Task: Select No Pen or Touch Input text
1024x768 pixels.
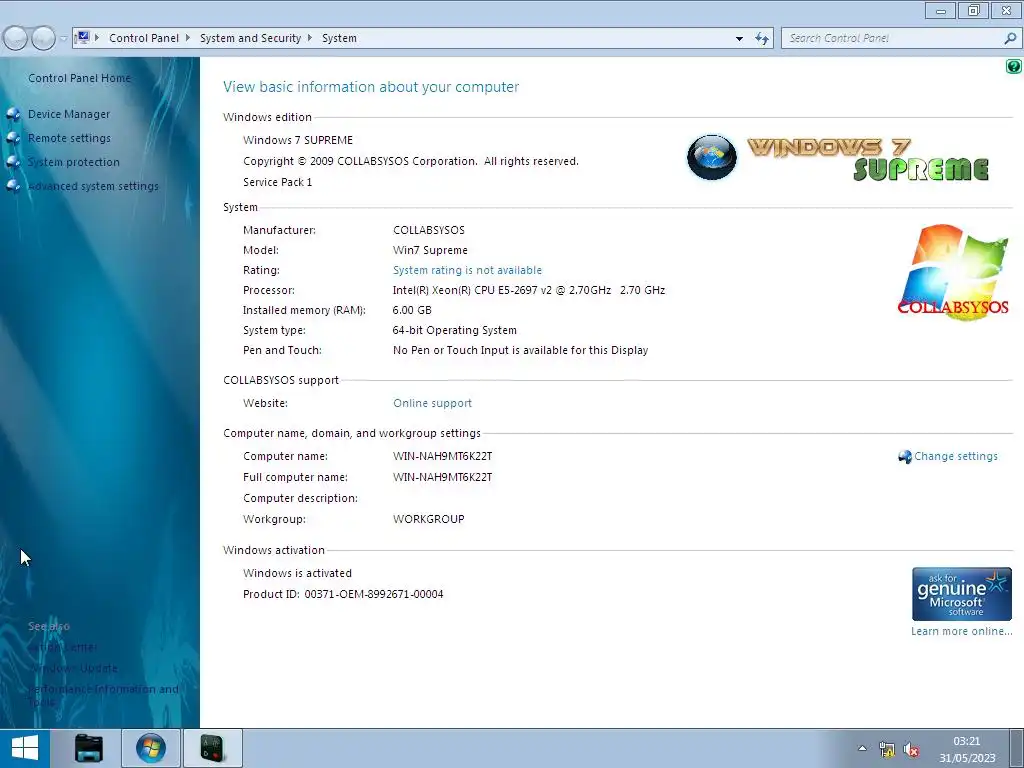Action: [520, 350]
